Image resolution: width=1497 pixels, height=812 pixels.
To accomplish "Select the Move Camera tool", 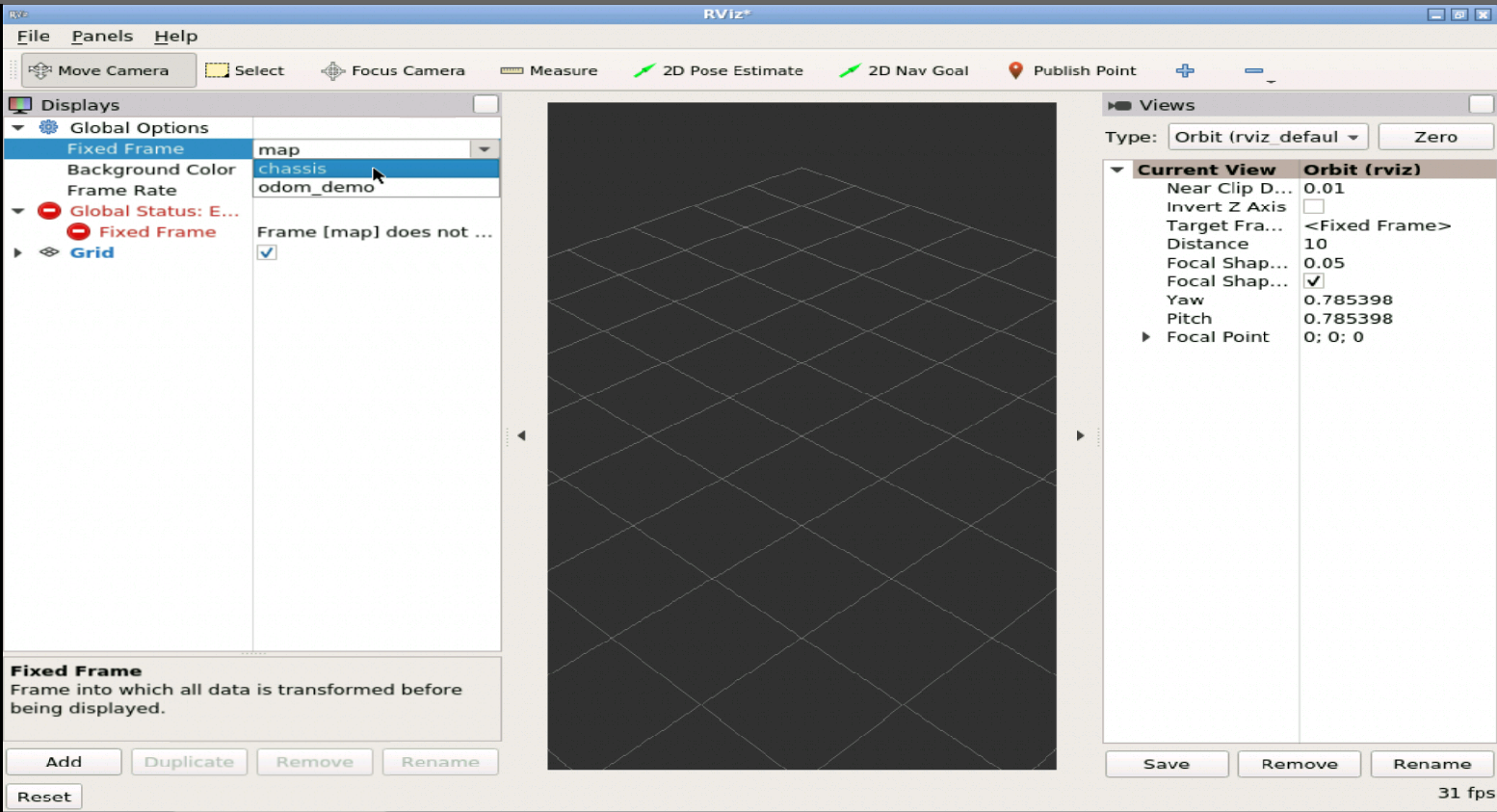I will click(x=109, y=70).
